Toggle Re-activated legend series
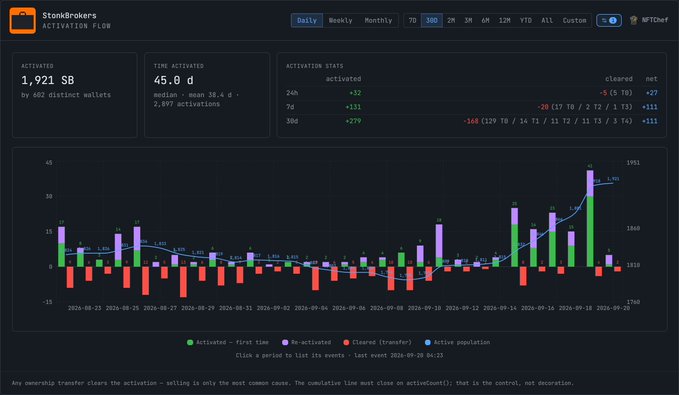The height and width of the screenshot is (395, 679). point(307,342)
